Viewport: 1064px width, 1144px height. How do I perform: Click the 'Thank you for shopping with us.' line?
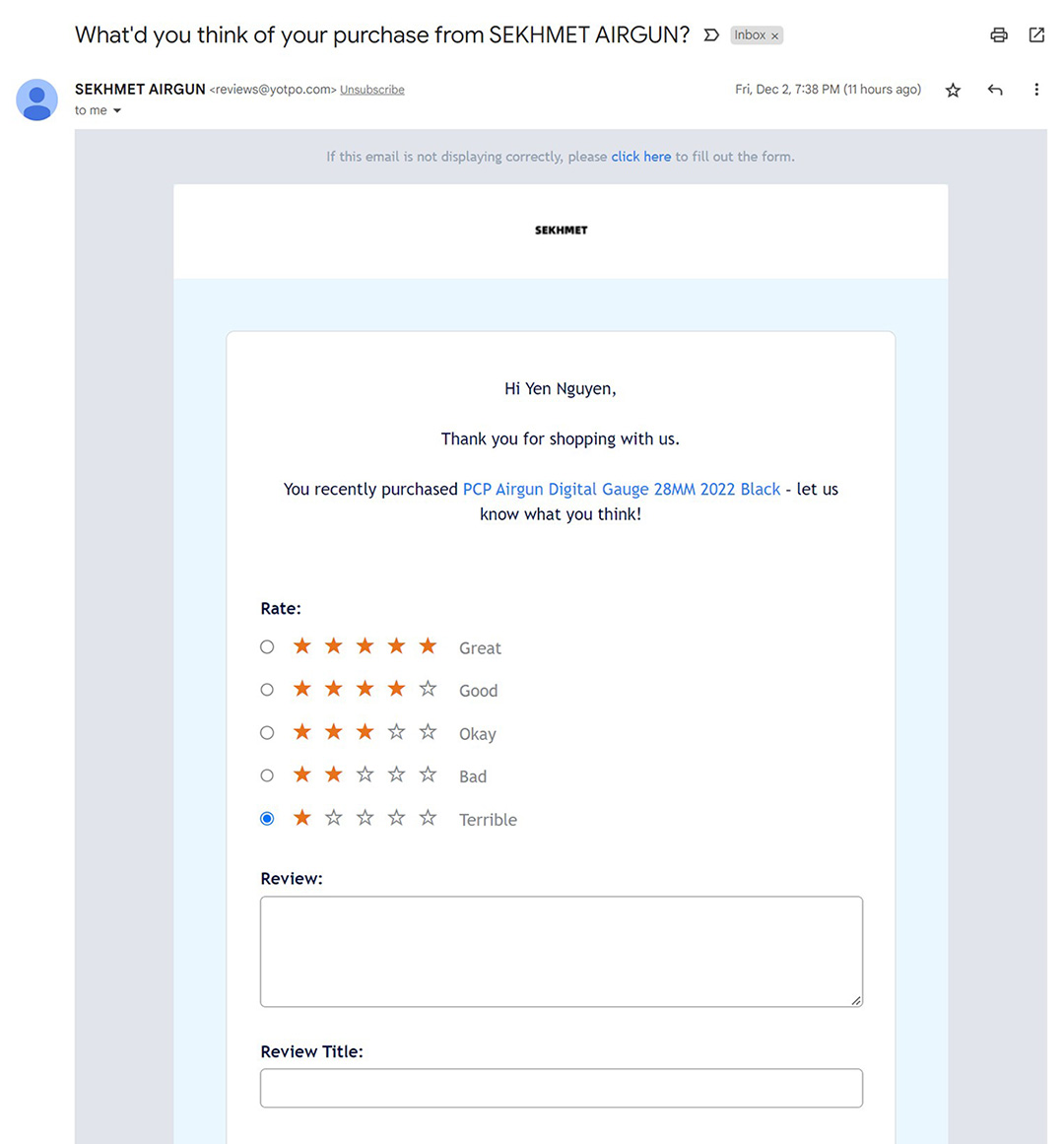(x=560, y=438)
